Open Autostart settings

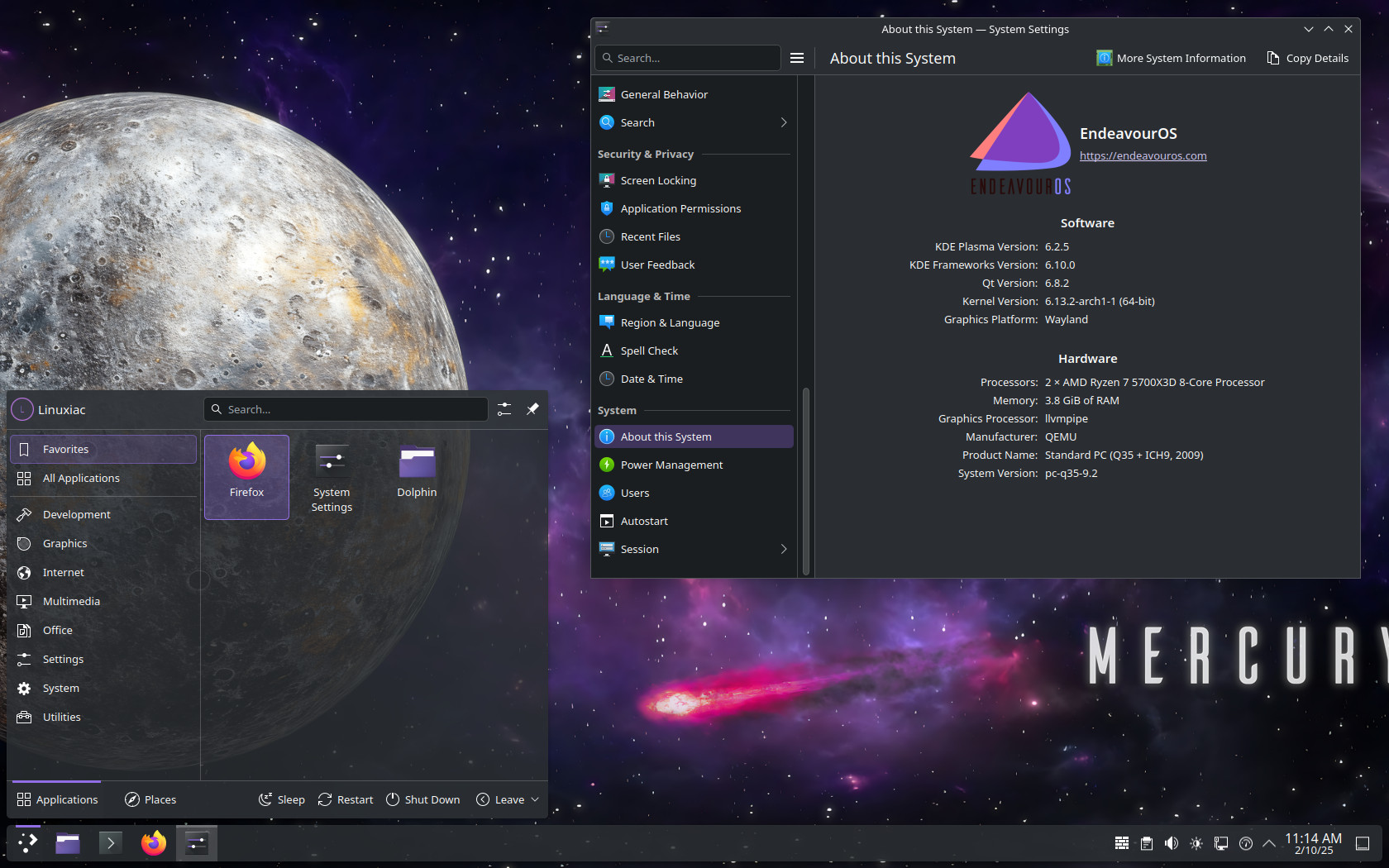click(694, 521)
